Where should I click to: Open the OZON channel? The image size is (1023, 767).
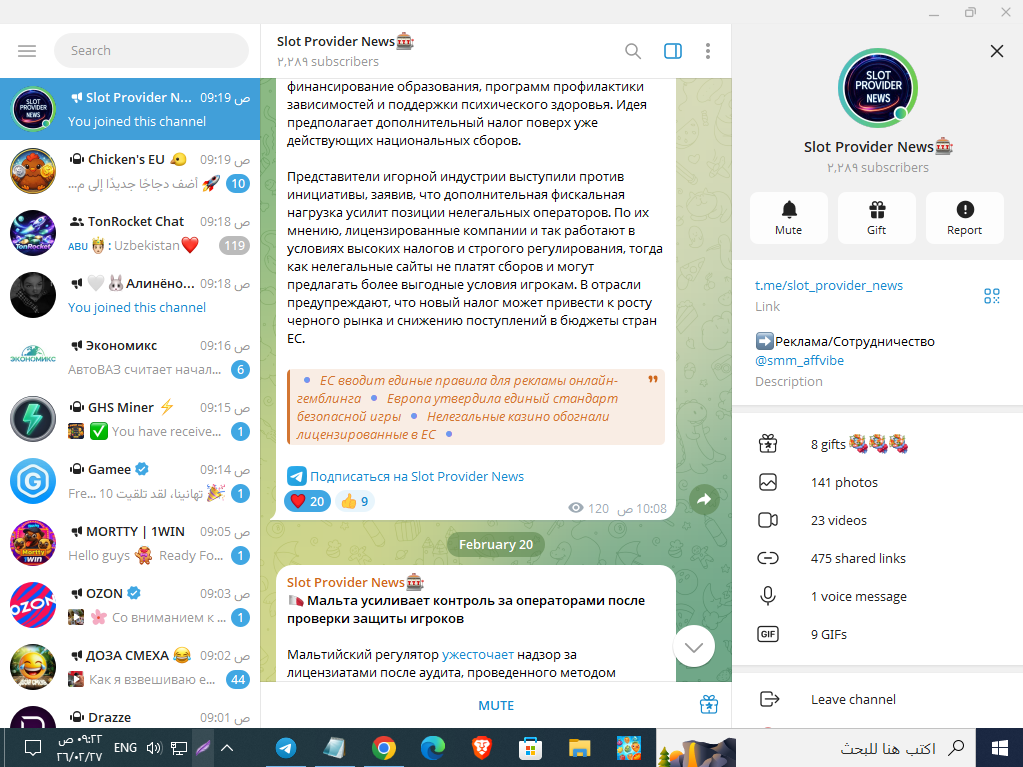coord(130,605)
